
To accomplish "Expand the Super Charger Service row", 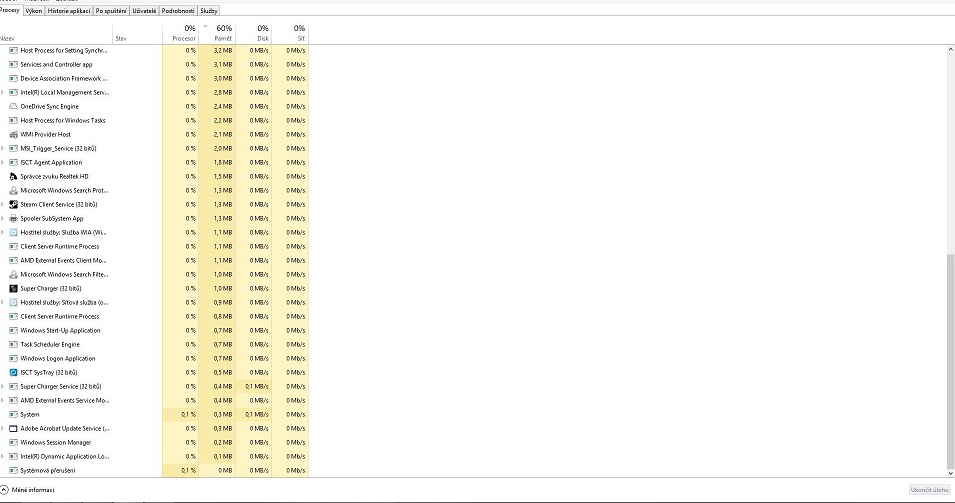I will point(2,387).
